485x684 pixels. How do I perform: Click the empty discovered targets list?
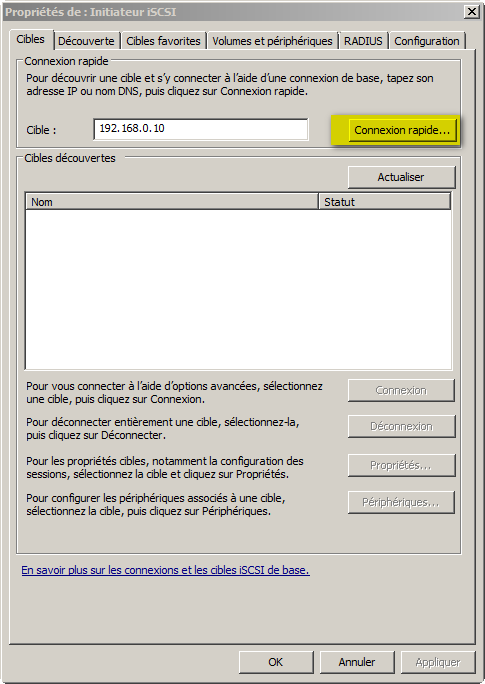coord(239,289)
